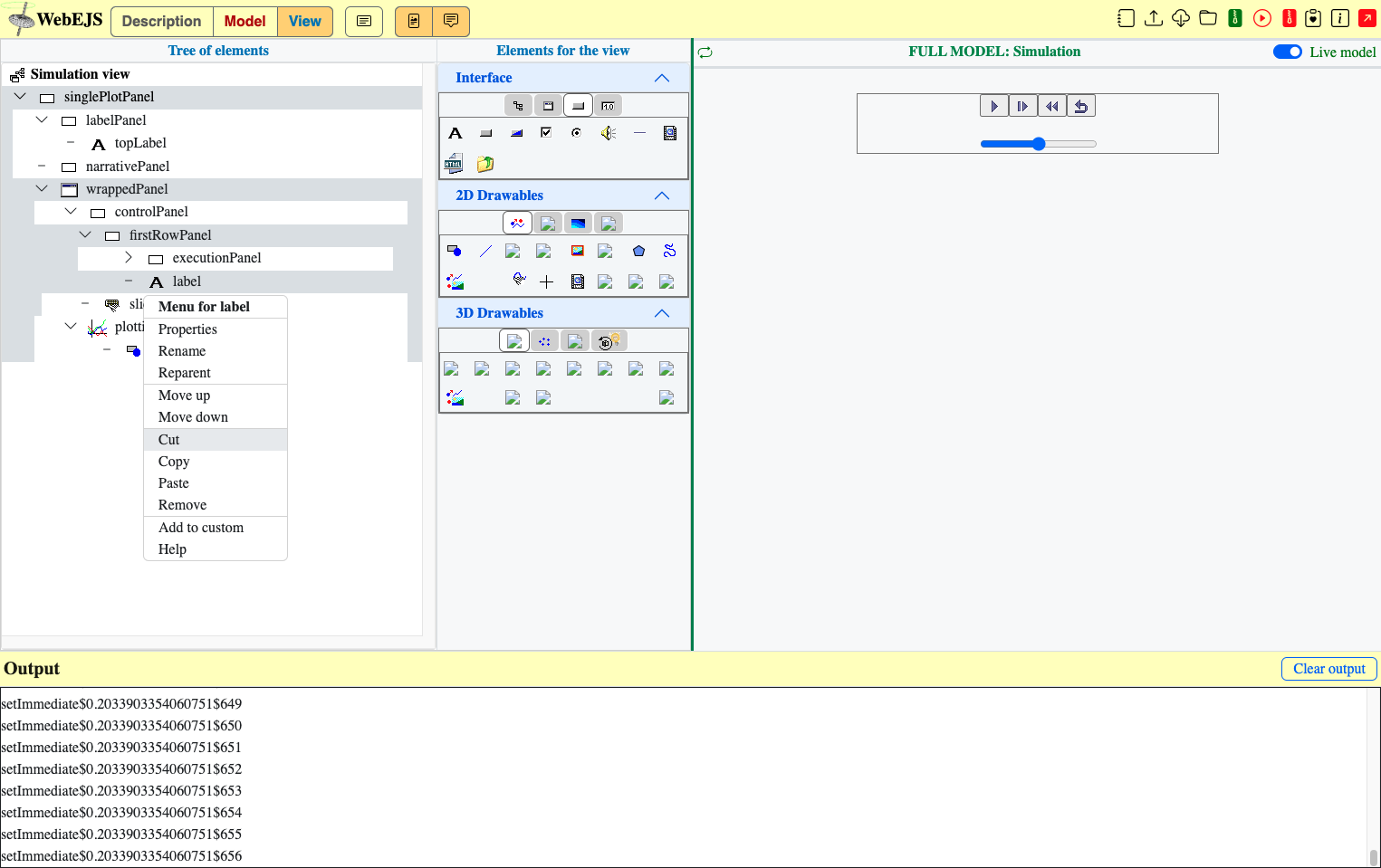Screen dimensions: 1381x868
Task: Choose Remove from the label menu
Action: (x=216, y=505)
